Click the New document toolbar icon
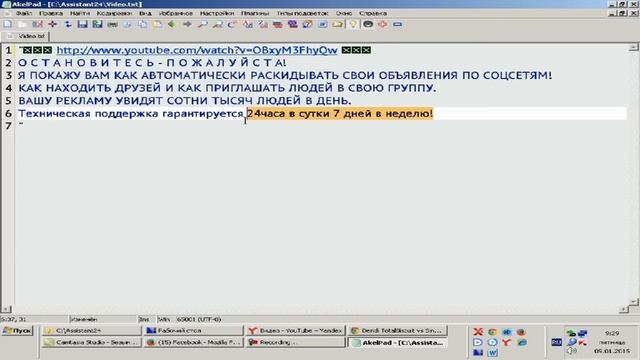Viewport: 640px width, 360px height. click(7, 24)
